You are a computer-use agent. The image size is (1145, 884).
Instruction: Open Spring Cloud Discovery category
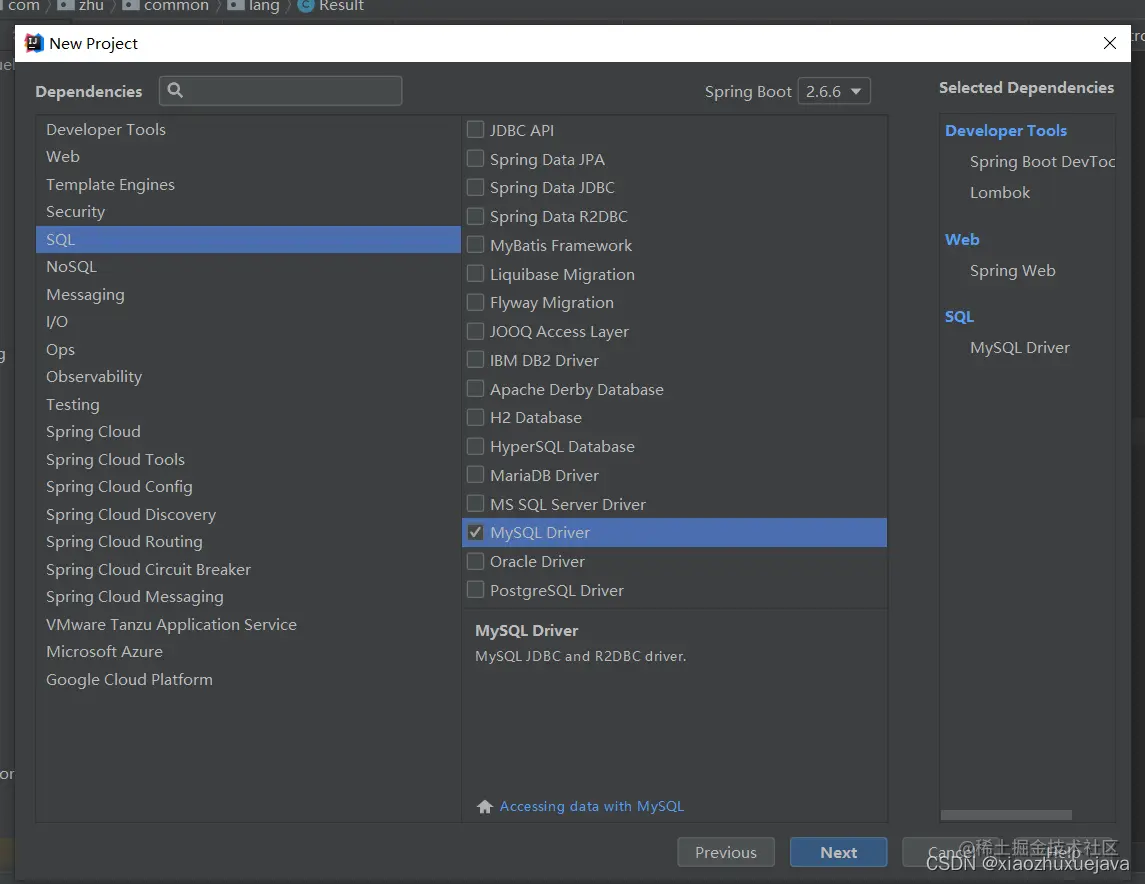248,514
